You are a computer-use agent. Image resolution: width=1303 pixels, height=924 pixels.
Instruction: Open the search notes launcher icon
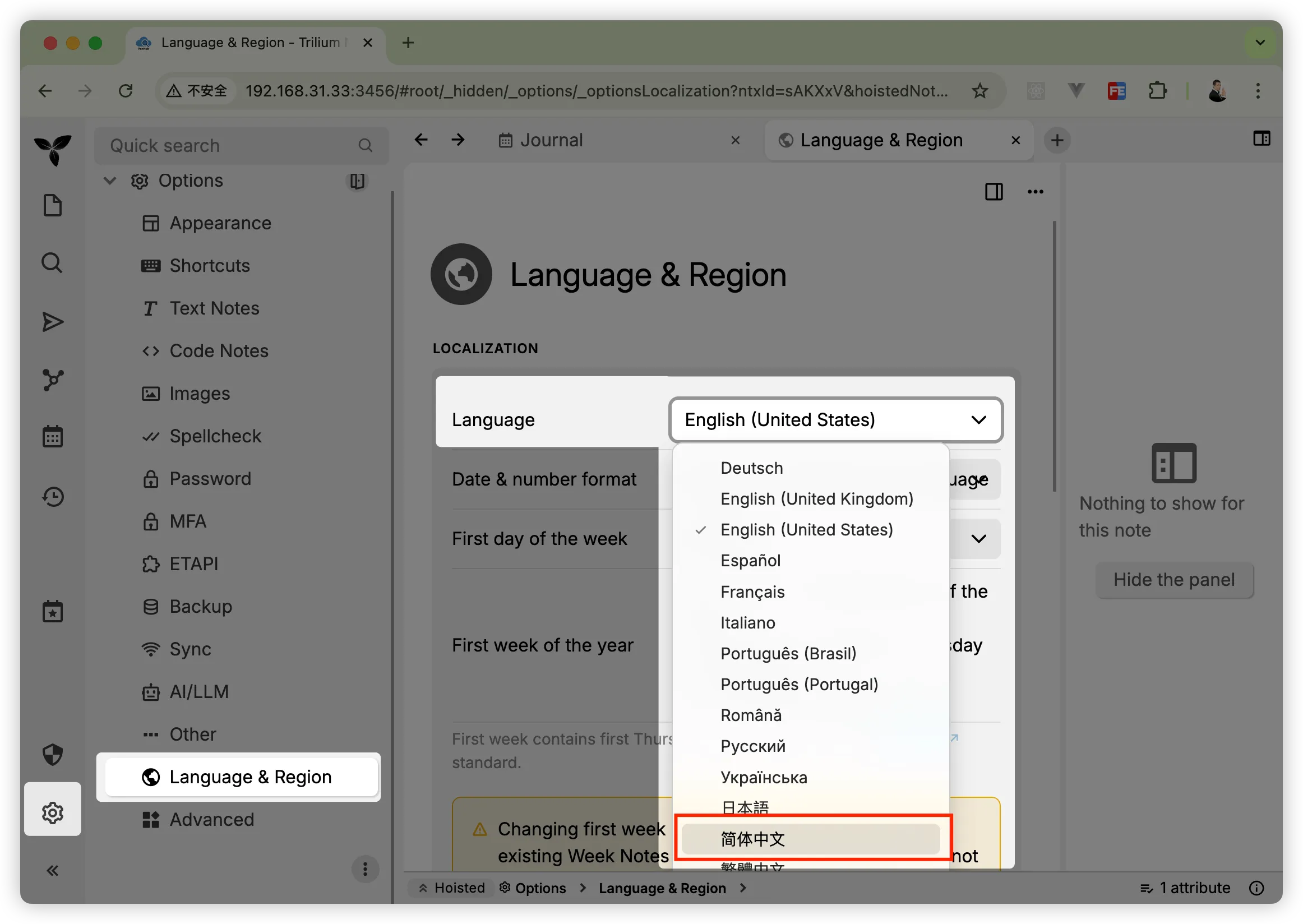coord(52,264)
